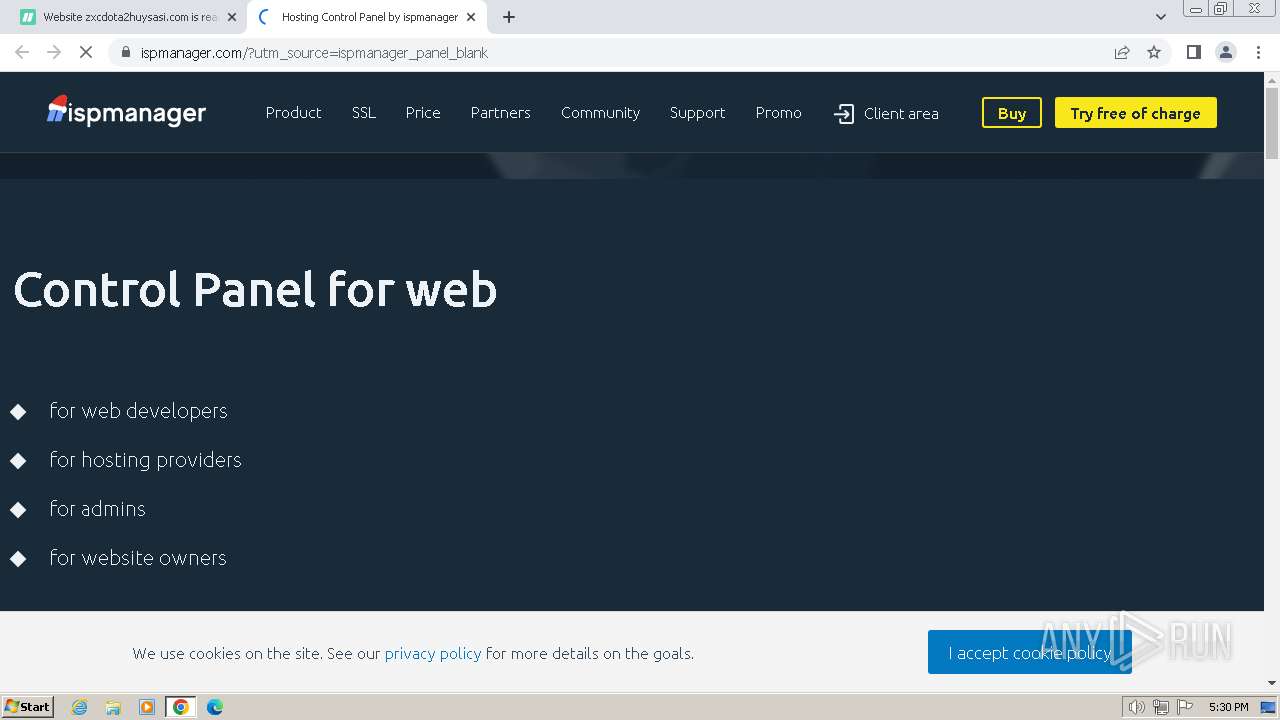Click 'for web developers' list item
1280x720 pixels.
pos(138,411)
